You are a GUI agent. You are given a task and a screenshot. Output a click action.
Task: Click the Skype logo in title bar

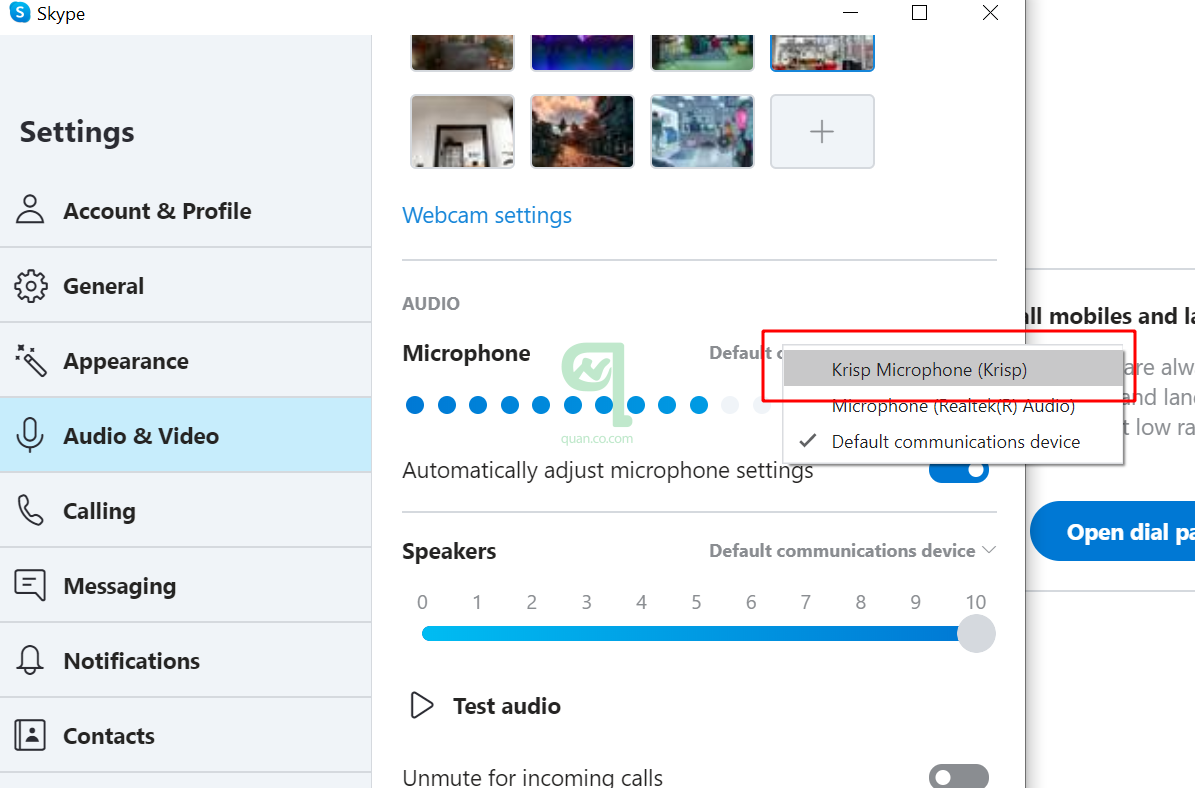(20, 13)
